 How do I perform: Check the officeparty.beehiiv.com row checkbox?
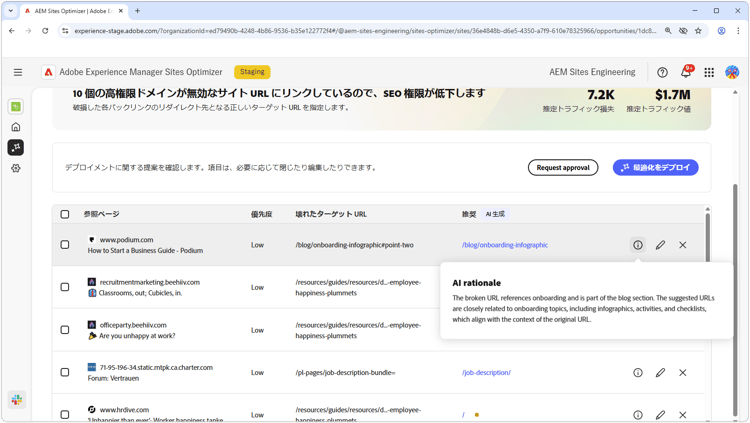point(65,330)
